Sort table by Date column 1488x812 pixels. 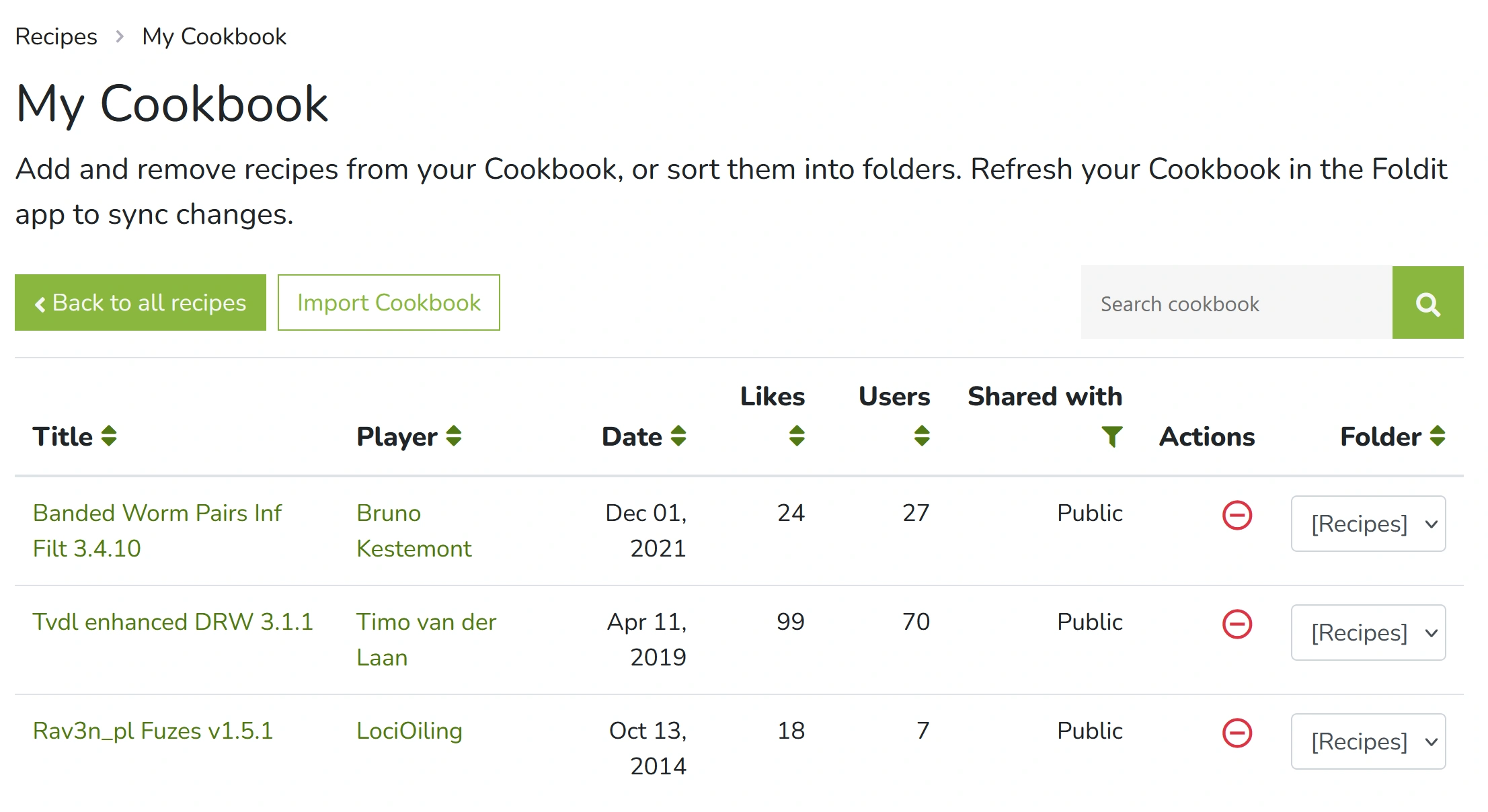678,436
